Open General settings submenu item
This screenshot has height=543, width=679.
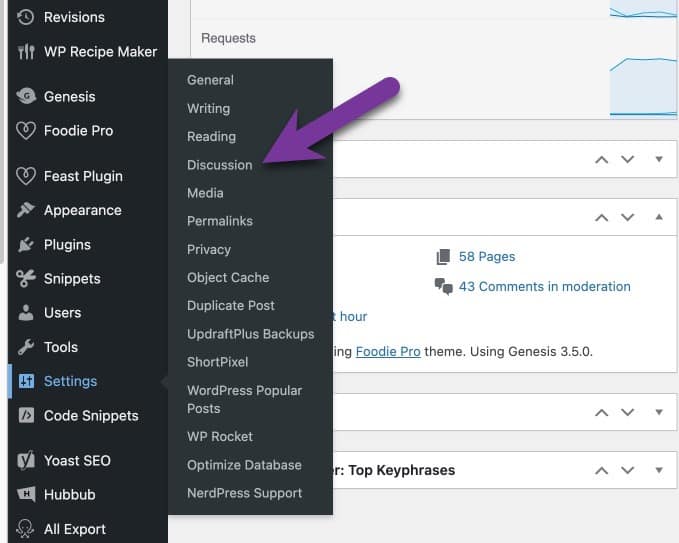[x=210, y=80]
